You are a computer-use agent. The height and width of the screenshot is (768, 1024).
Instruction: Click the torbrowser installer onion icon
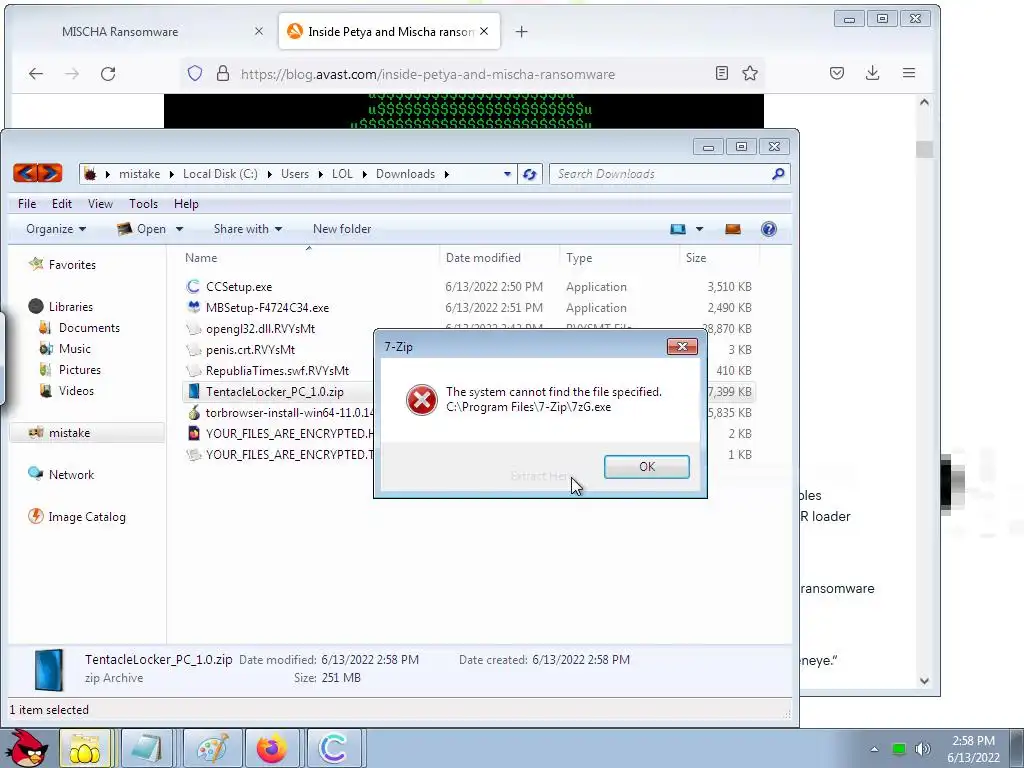[193, 413]
